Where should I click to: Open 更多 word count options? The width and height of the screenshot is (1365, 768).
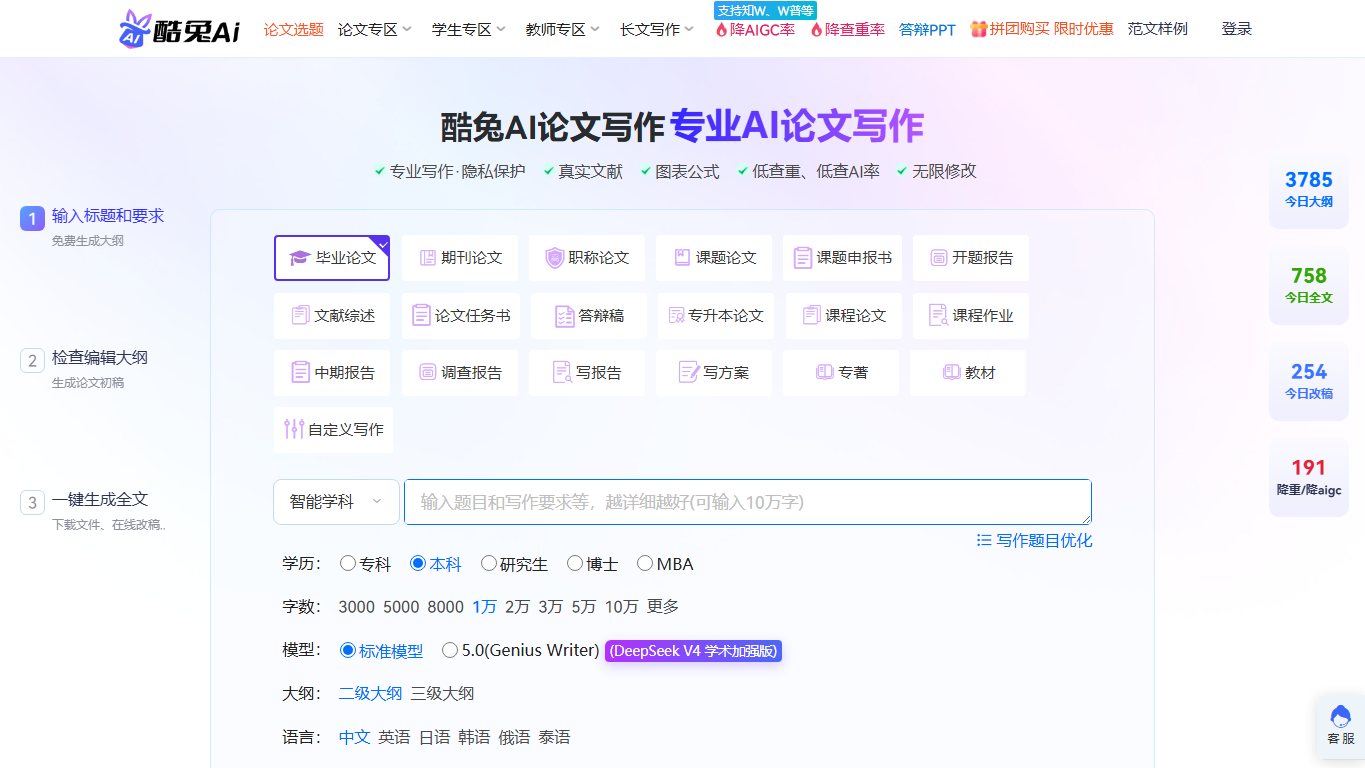tap(663, 606)
